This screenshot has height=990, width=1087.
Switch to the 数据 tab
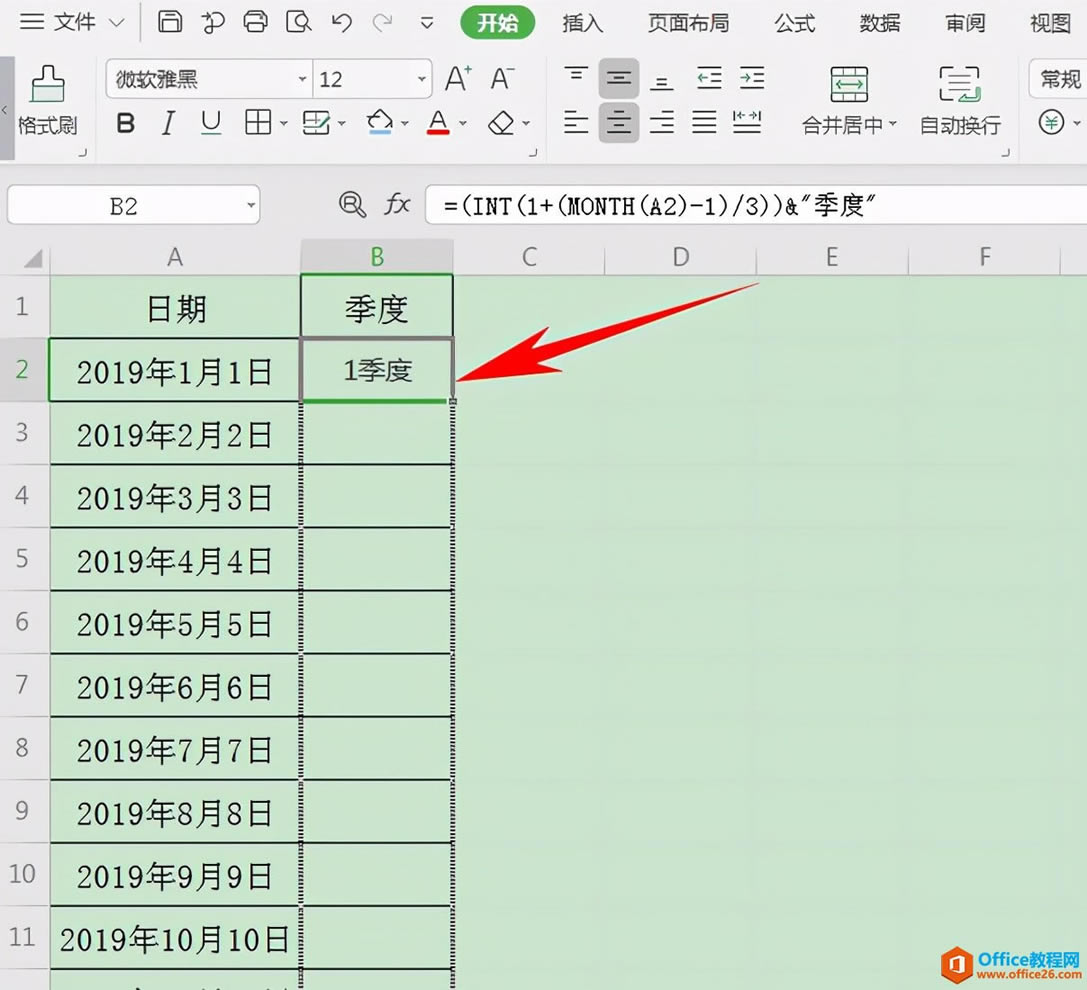880,23
